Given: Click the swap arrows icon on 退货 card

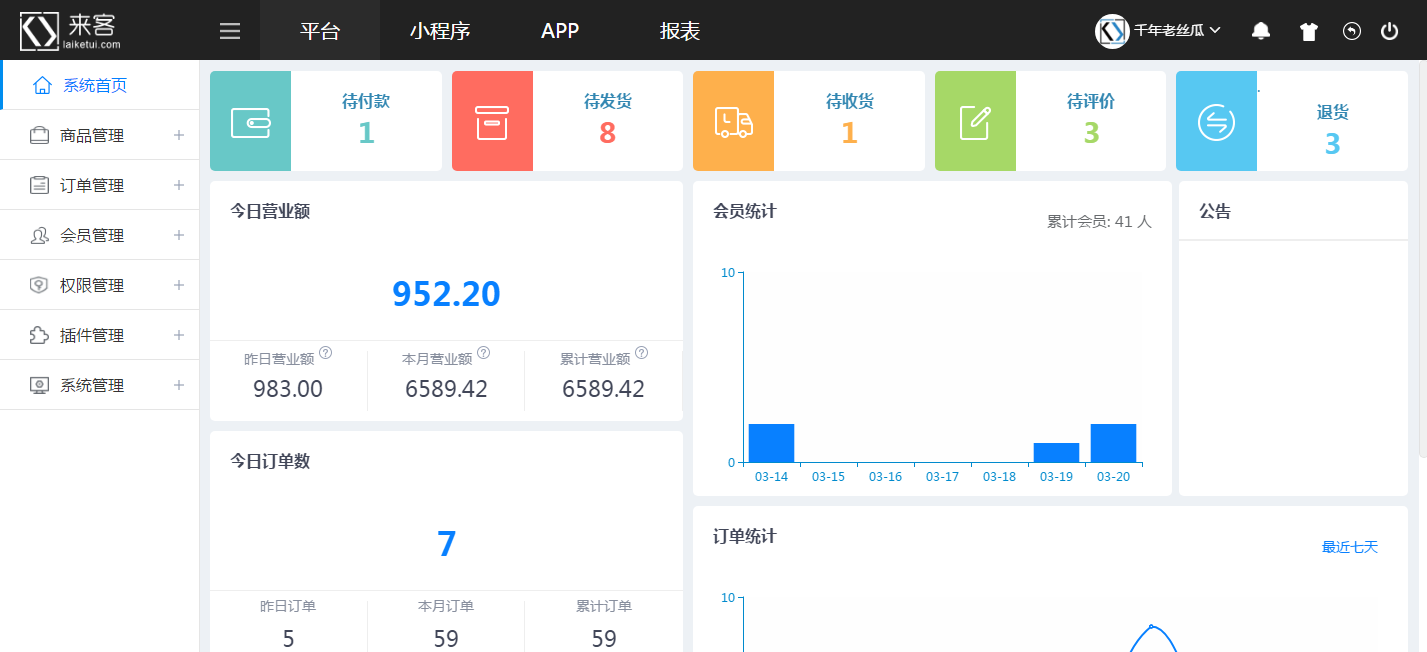Looking at the screenshot, I should (1216, 122).
